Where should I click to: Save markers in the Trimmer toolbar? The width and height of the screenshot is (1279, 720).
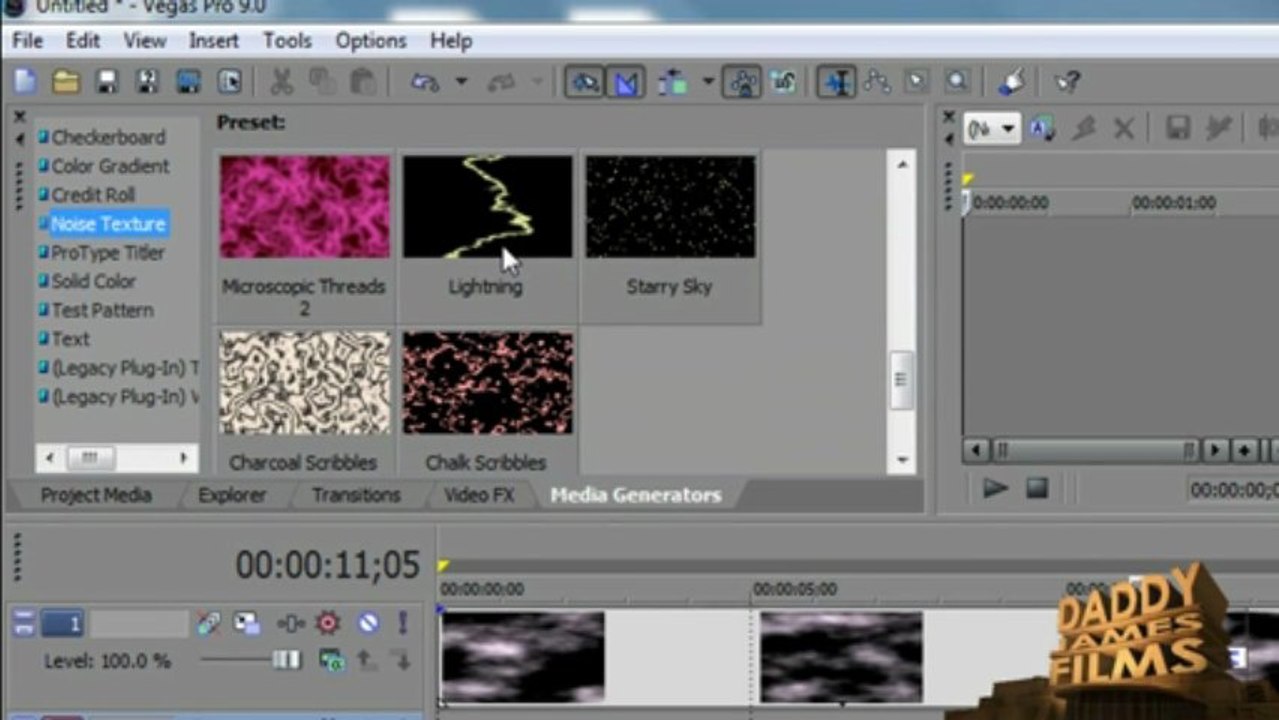point(1178,128)
